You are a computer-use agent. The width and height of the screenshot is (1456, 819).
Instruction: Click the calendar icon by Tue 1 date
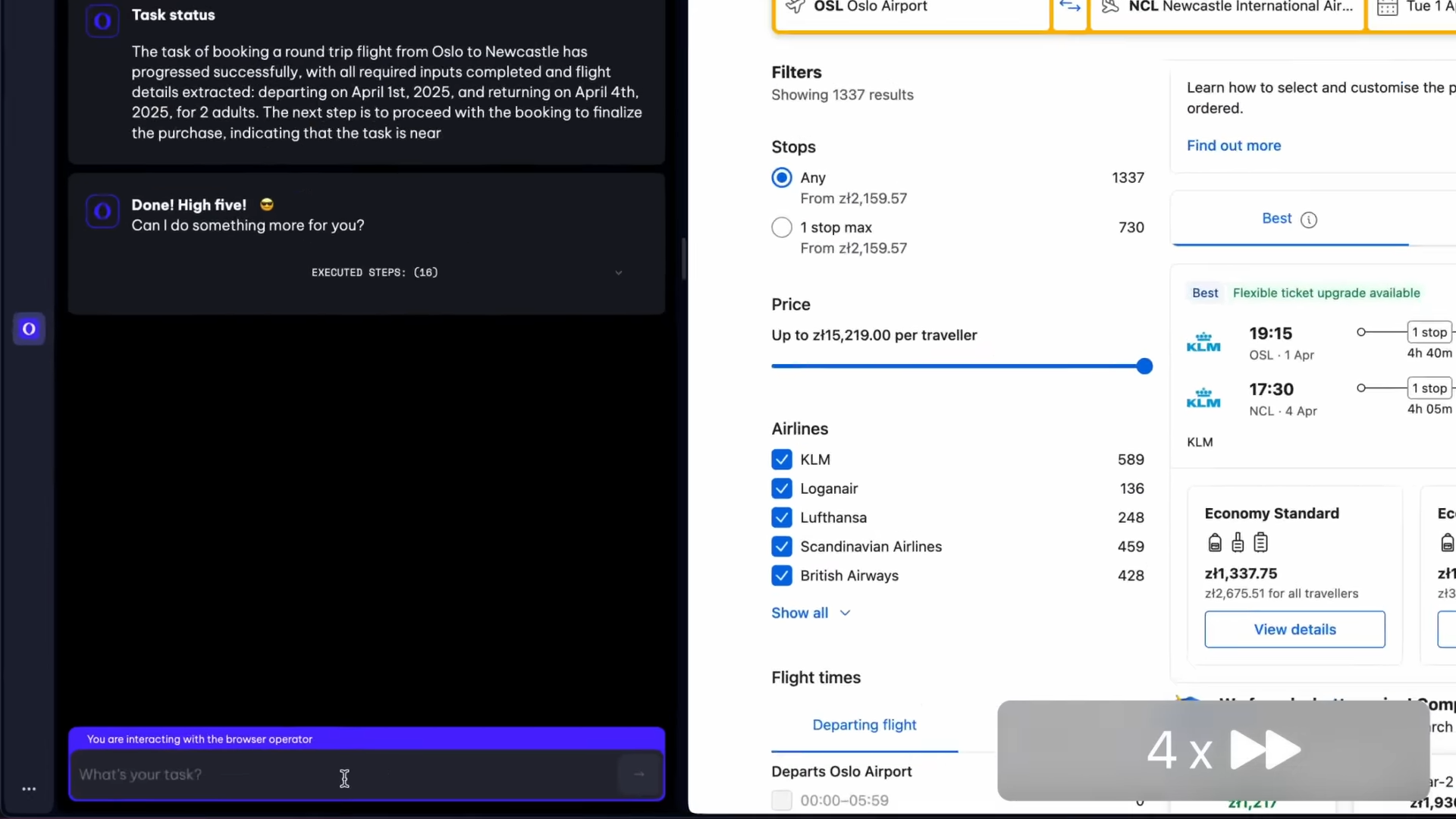coord(1387,8)
